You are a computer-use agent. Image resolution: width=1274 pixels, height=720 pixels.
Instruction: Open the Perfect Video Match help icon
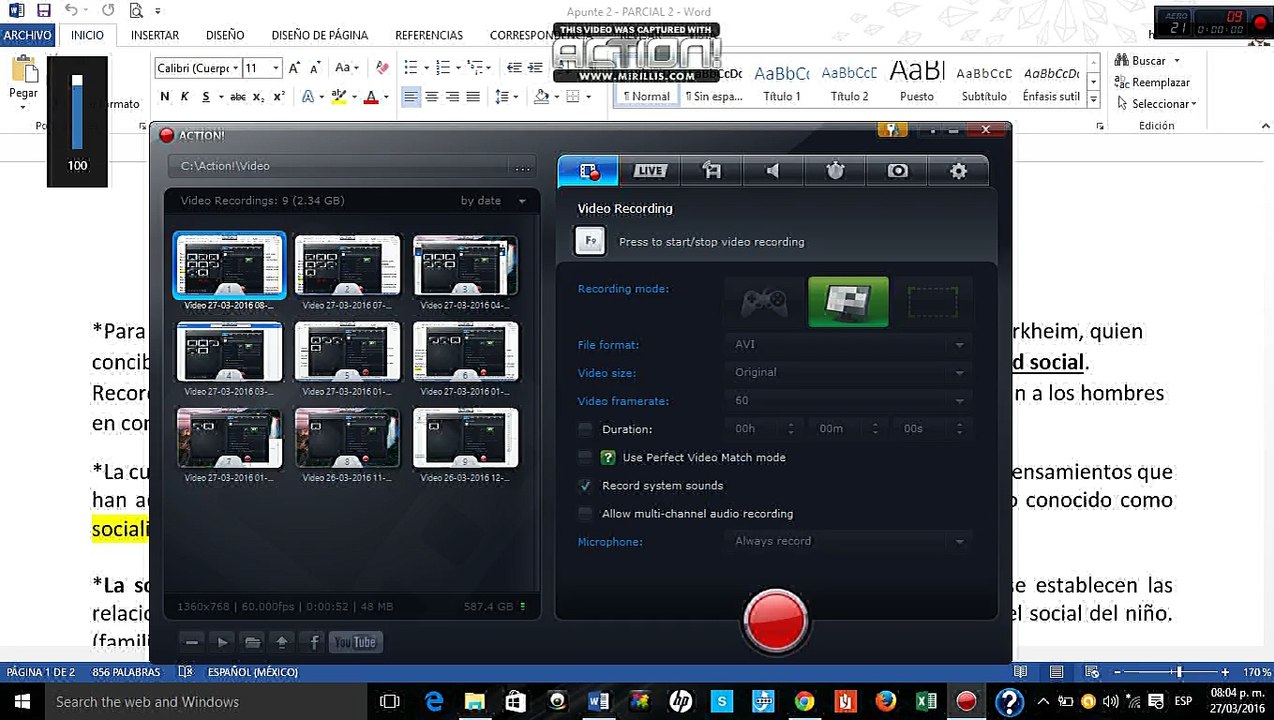click(607, 457)
